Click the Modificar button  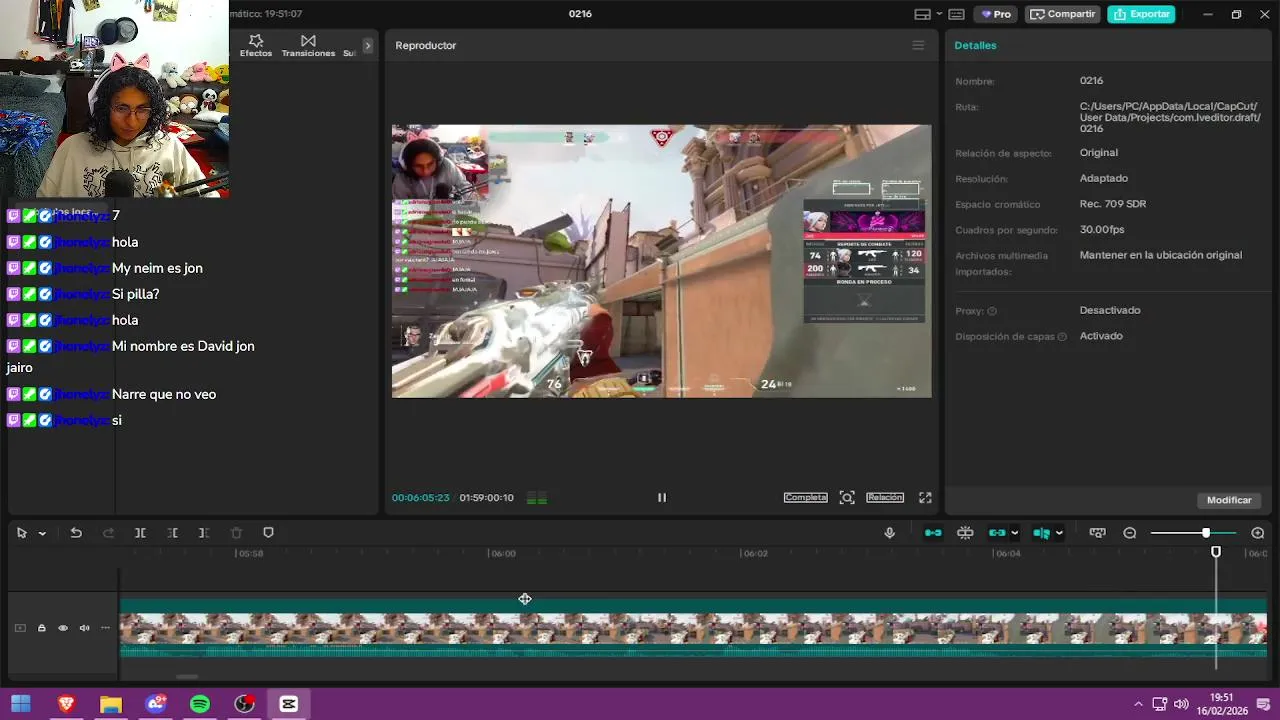pos(1229,500)
